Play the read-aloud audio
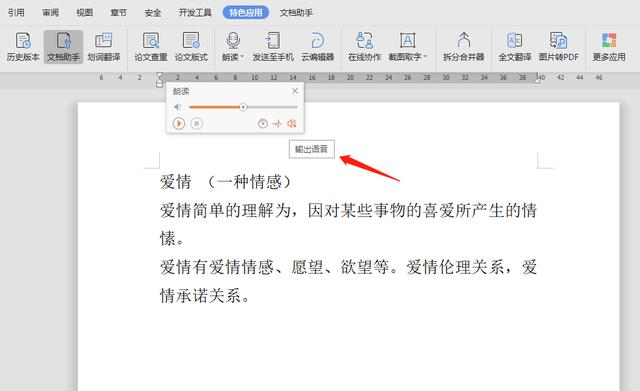 pos(179,123)
